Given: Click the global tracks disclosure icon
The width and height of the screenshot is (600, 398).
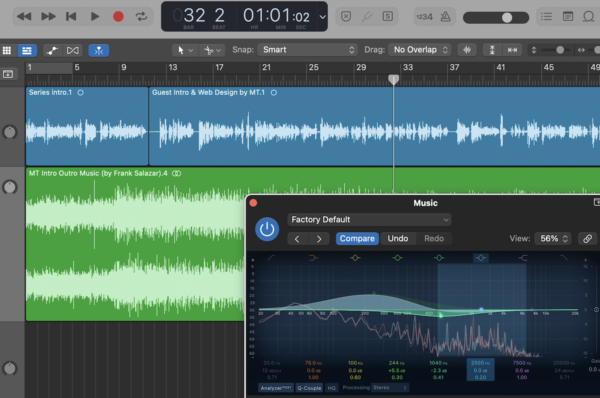Looking at the screenshot, I should 8,74.
